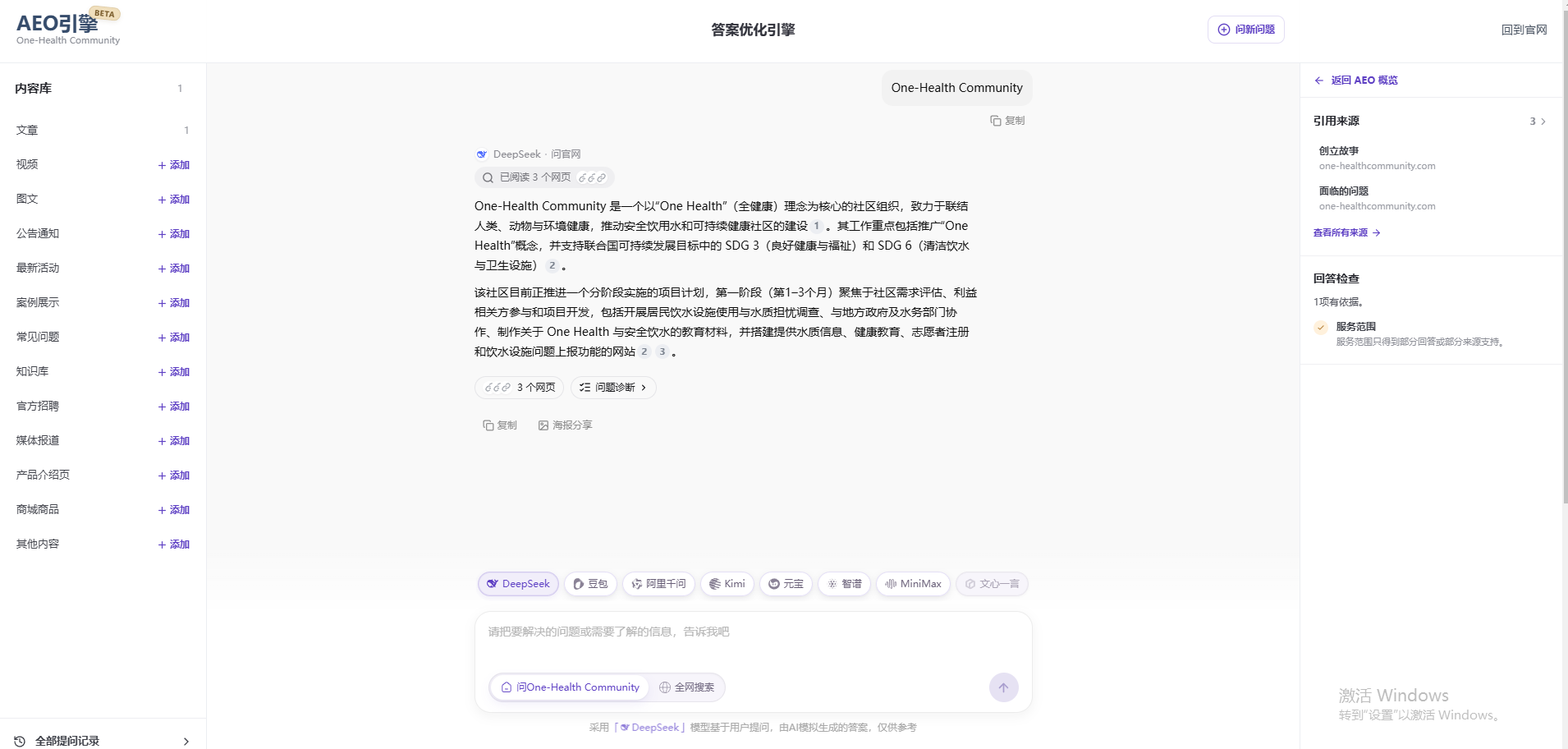Add content to 视频
The width and height of the screenshot is (1568, 749).
[174, 165]
